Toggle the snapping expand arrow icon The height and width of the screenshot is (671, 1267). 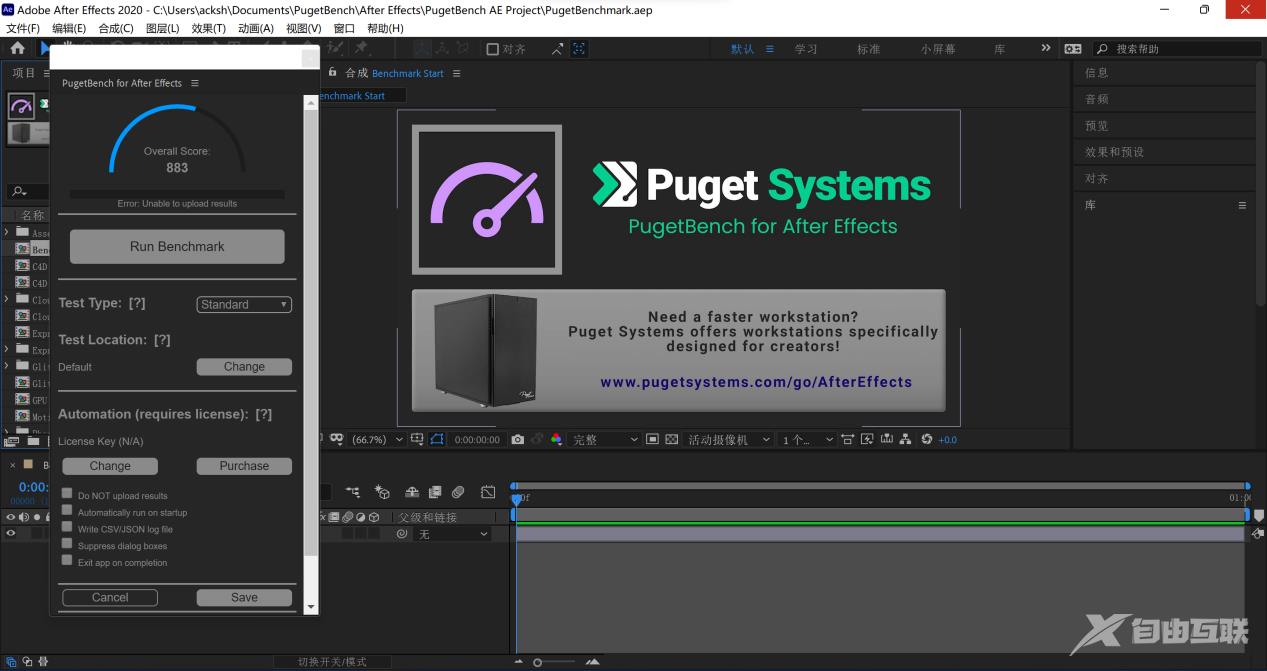coord(557,48)
